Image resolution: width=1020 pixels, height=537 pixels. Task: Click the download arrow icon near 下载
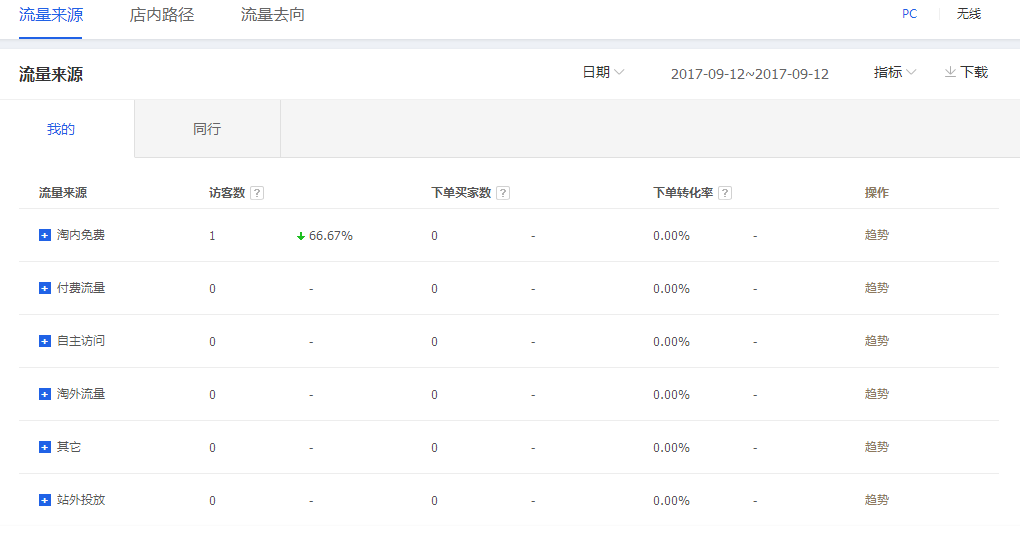pyautogui.click(x=950, y=72)
